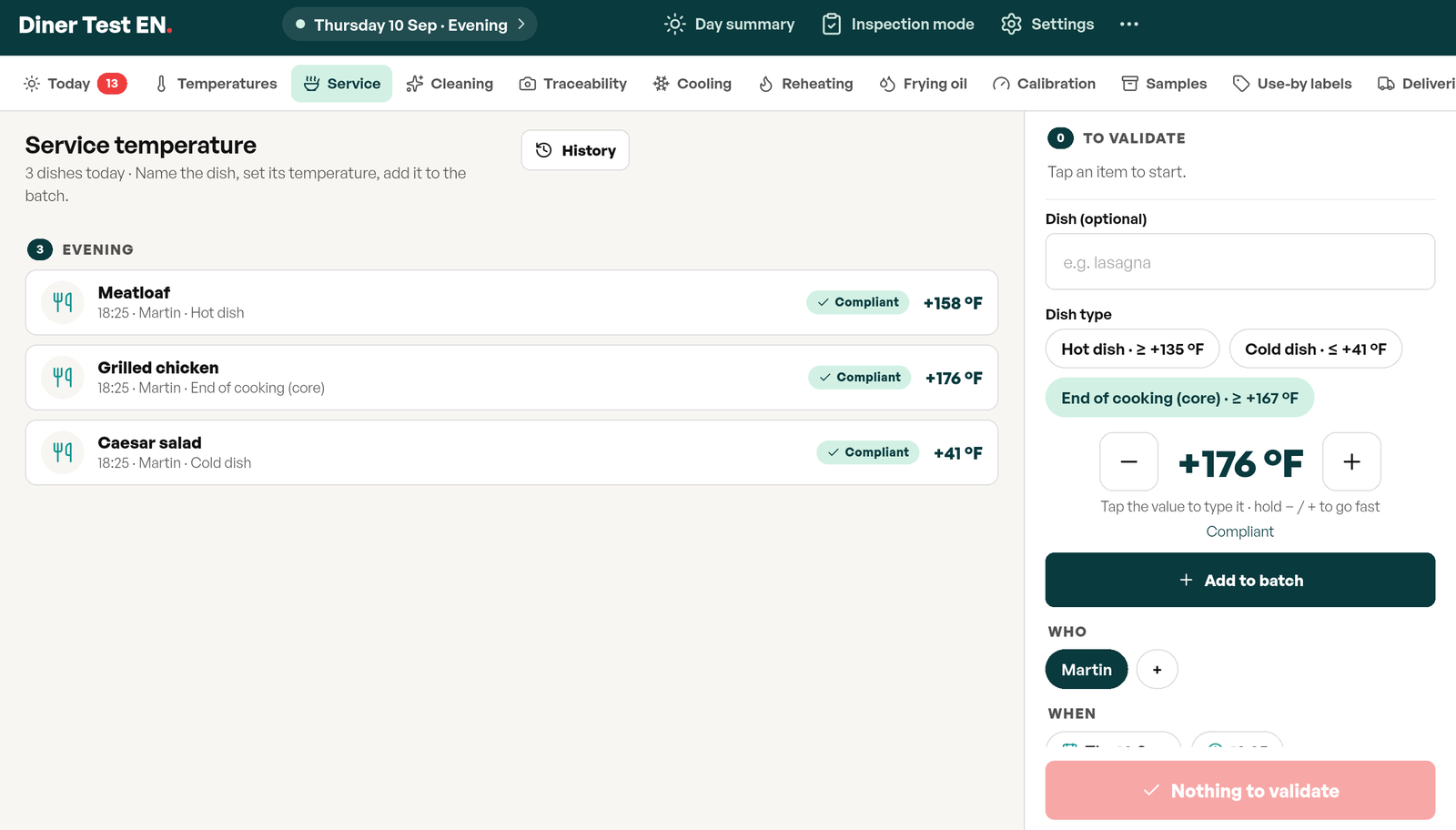Viewport: 1456px width, 830px height.
Task: Open the Reheating tab
Action: pyautogui.click(x=806, y=84)
